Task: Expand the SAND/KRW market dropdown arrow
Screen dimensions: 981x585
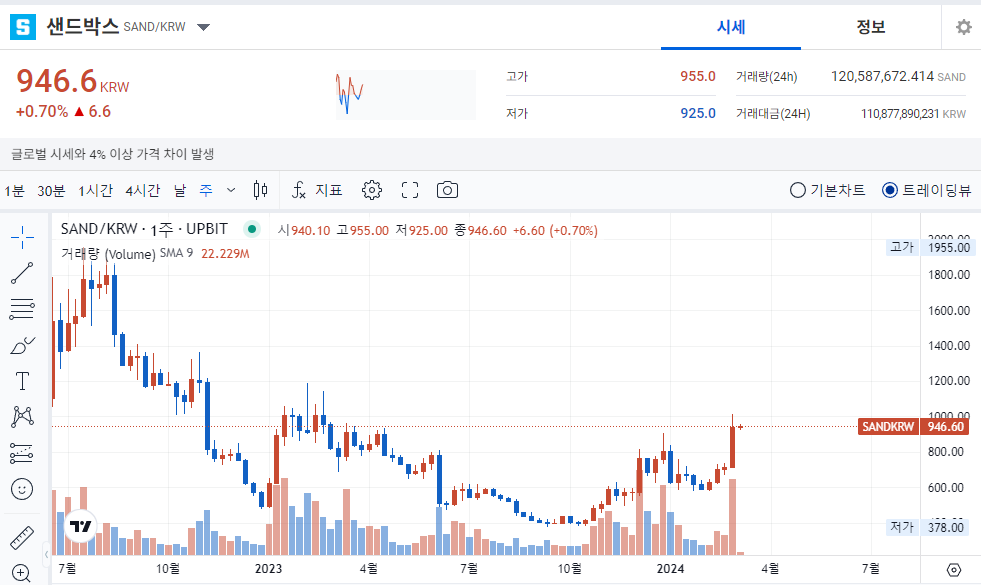Action: click(x=203, y=27)
